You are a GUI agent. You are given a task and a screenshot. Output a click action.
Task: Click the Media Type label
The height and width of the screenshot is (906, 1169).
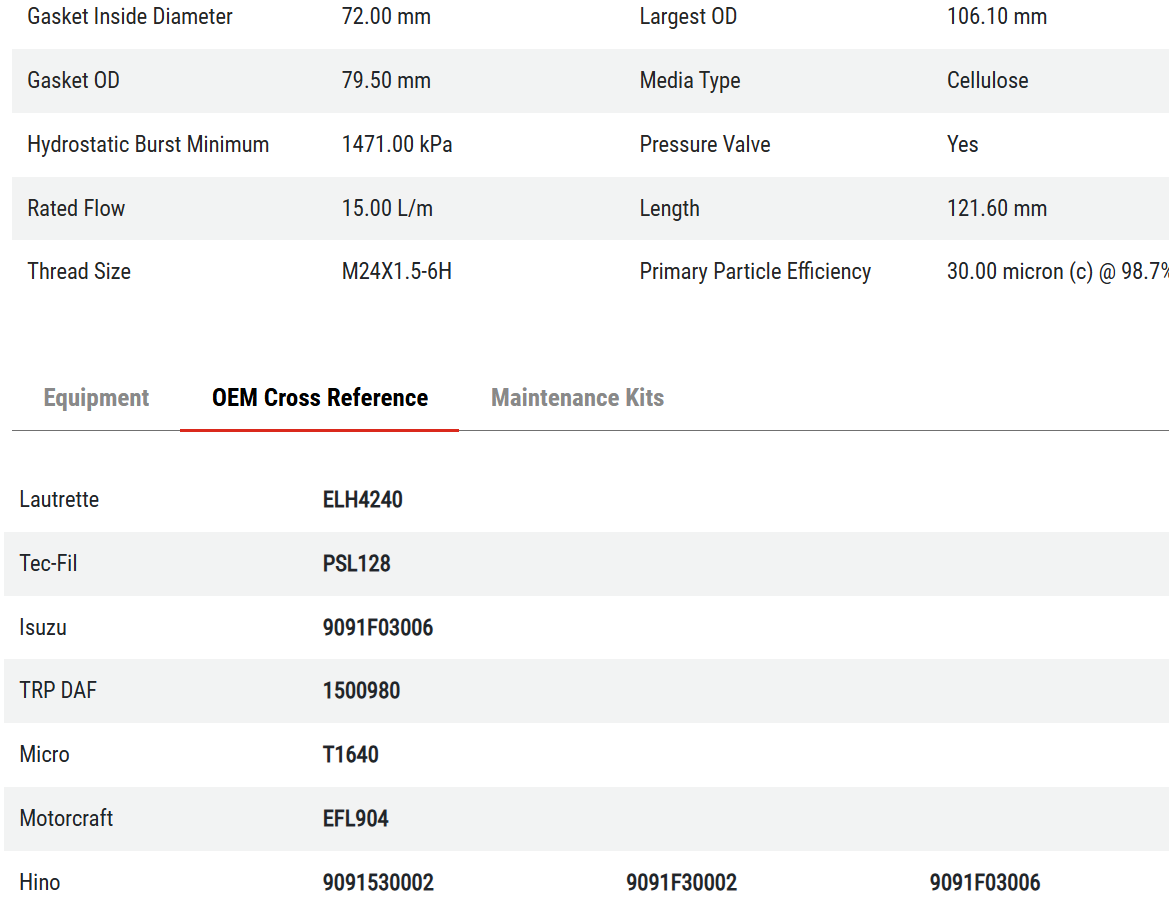pos(690,81)
